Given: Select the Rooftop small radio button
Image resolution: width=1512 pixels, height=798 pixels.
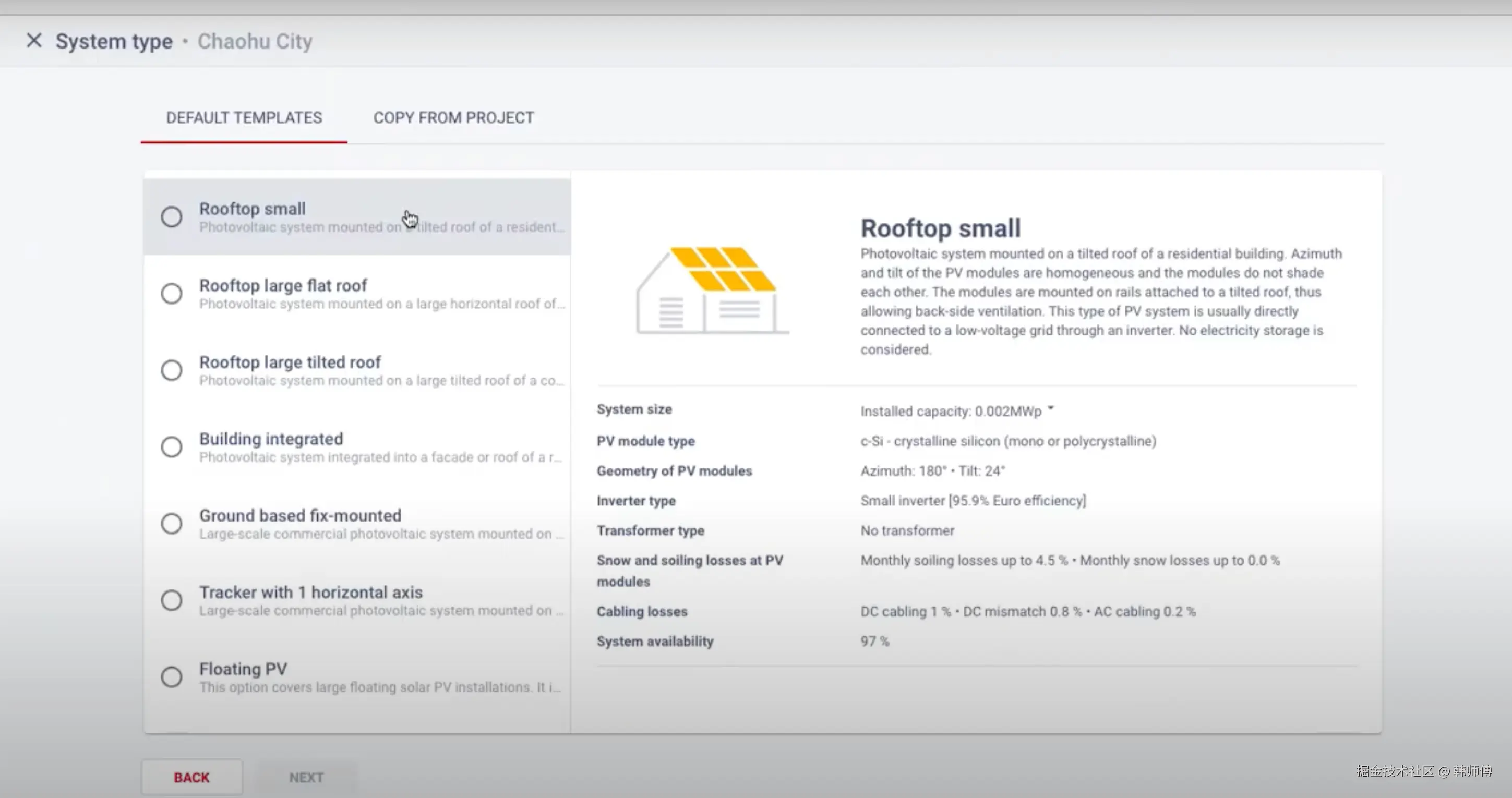Looking at the screenshot, I should pos(171,217).
